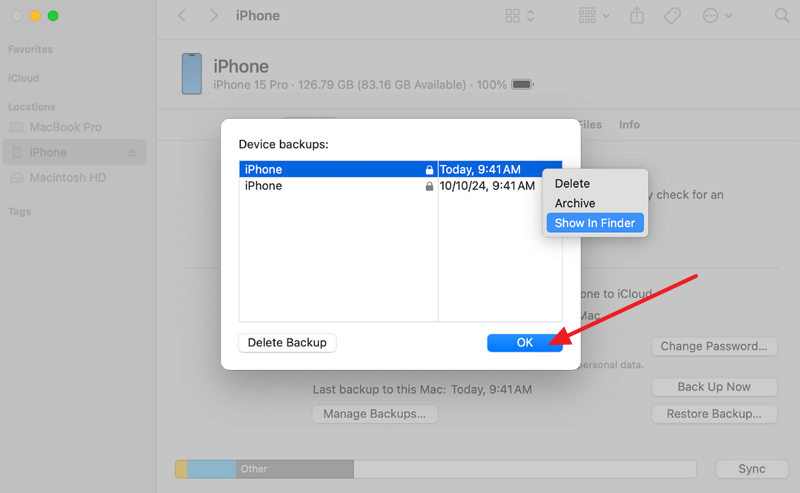Viewport: 800px width, 493px height.
Task: Click the Restore Backup... button
Action: [x=714, y=414]
